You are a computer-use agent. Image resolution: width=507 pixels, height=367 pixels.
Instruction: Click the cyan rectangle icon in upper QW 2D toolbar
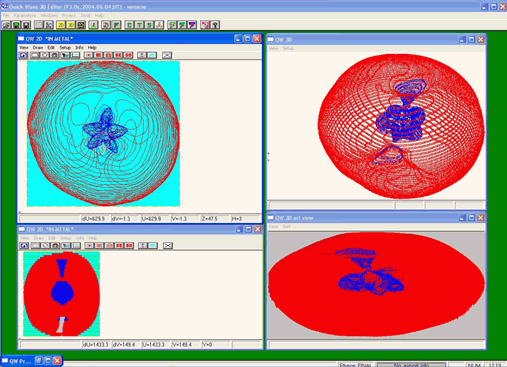pos(152,55)
